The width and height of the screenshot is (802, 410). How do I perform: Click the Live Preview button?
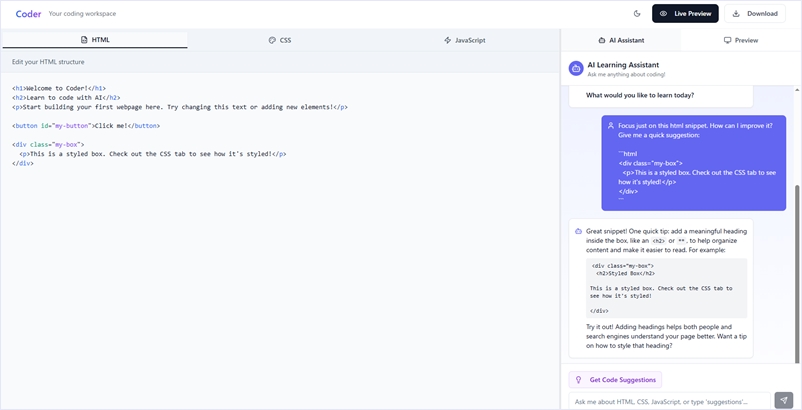tap(685, 14)
